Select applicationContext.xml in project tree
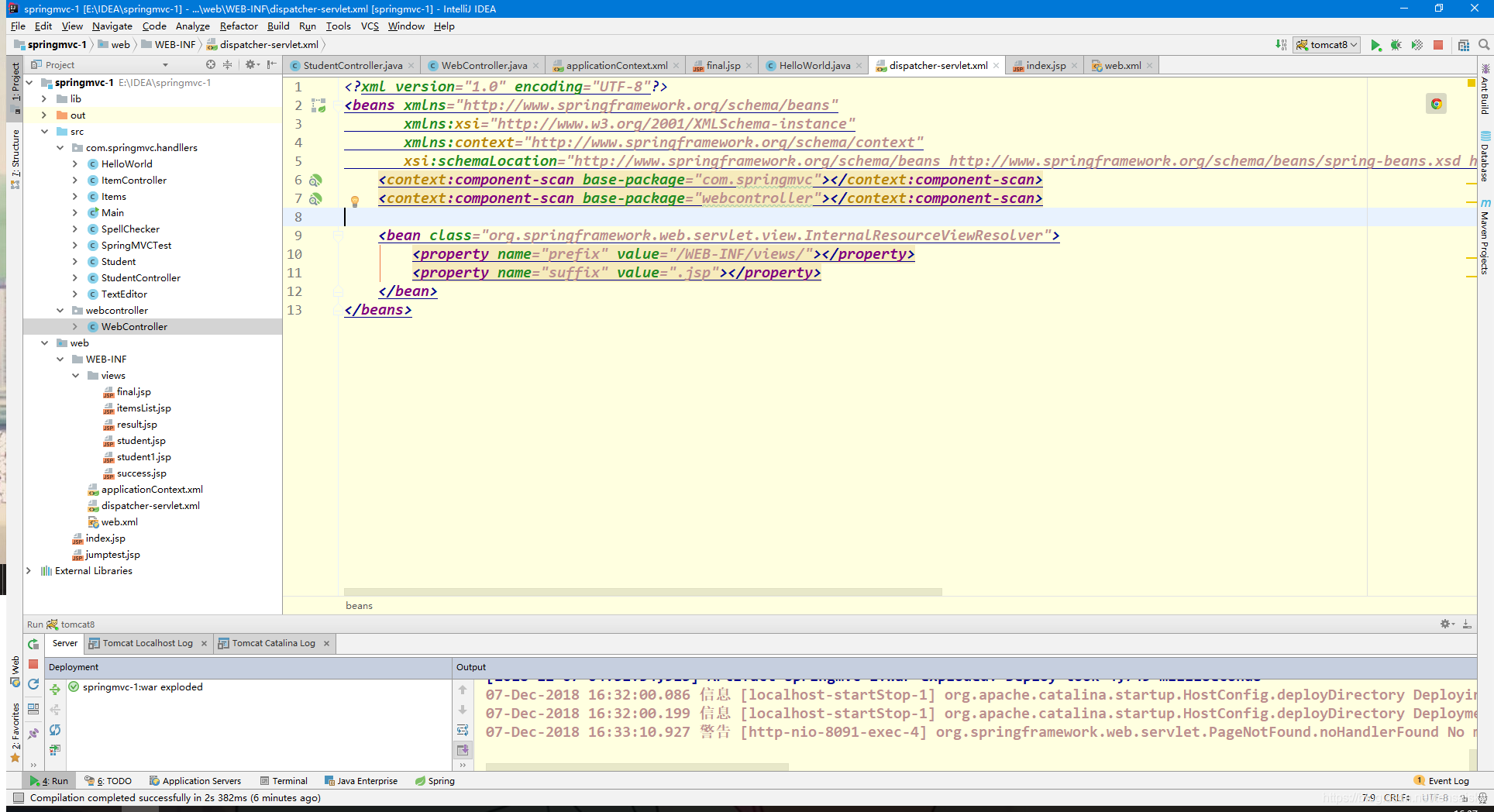The image size is (1494, 812). pyautogui.click(x=152, y=489)
